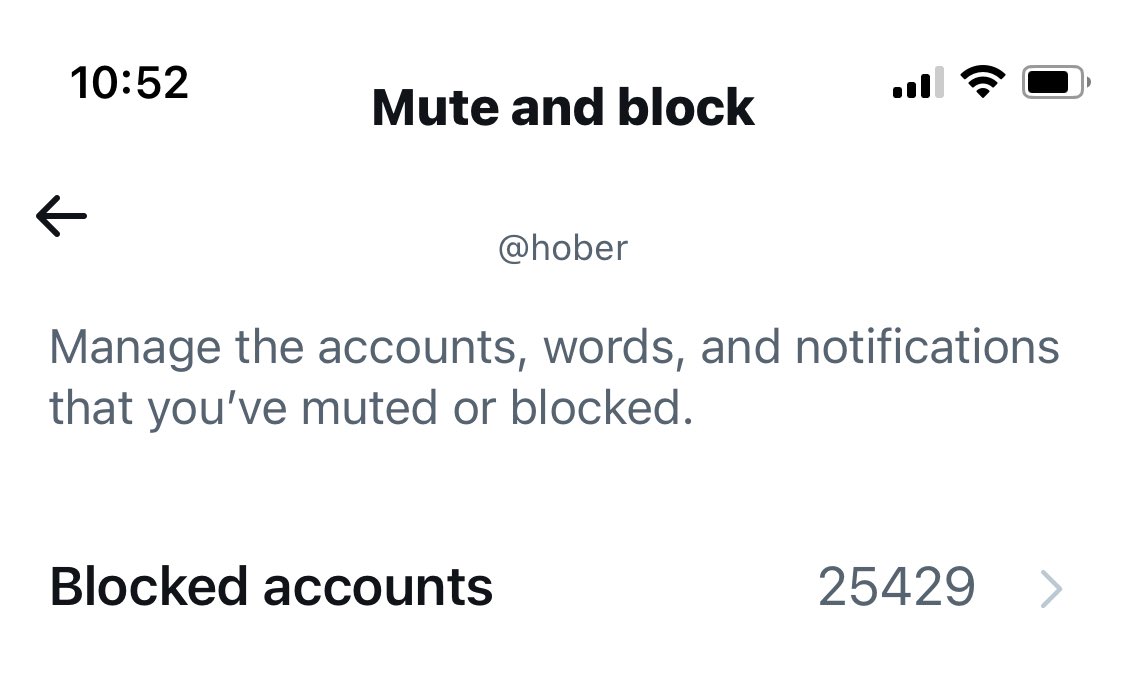
Task: Click the 25429 blocked count
Action: [x=896, y=587]
